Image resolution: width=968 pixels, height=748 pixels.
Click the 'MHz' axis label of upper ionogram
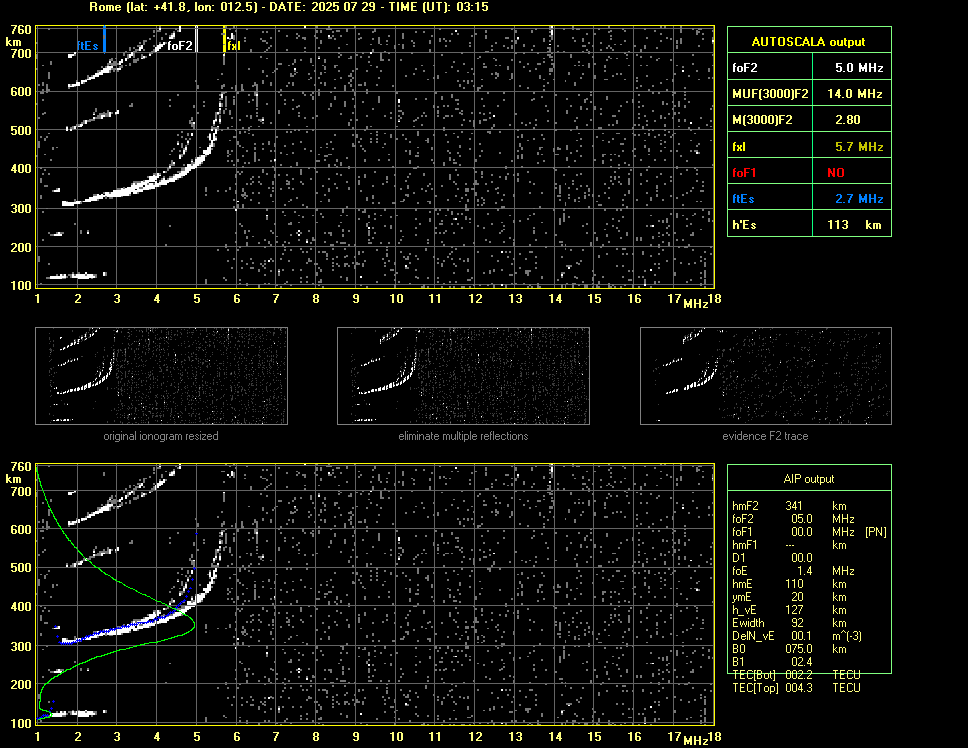coord(696,304)
